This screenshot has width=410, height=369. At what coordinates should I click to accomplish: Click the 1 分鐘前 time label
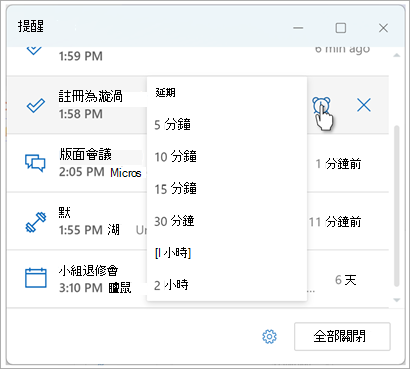point(338,164)
